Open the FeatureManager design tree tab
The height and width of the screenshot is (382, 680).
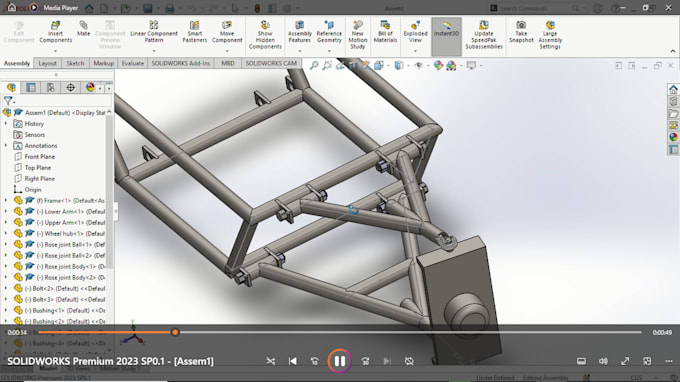11,88
